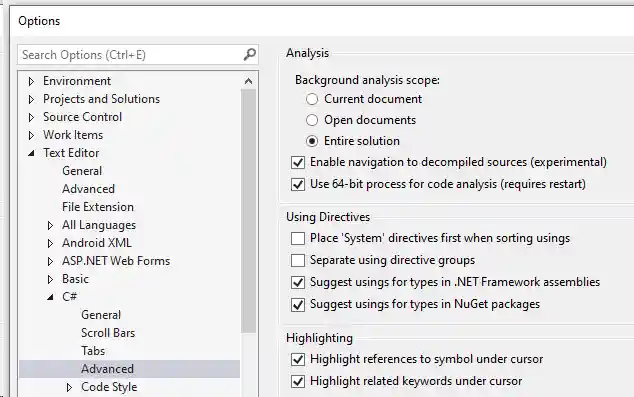The image size is (634, 397).
Task: Open C# Tabs page
Action: click(x=93, y=351)
